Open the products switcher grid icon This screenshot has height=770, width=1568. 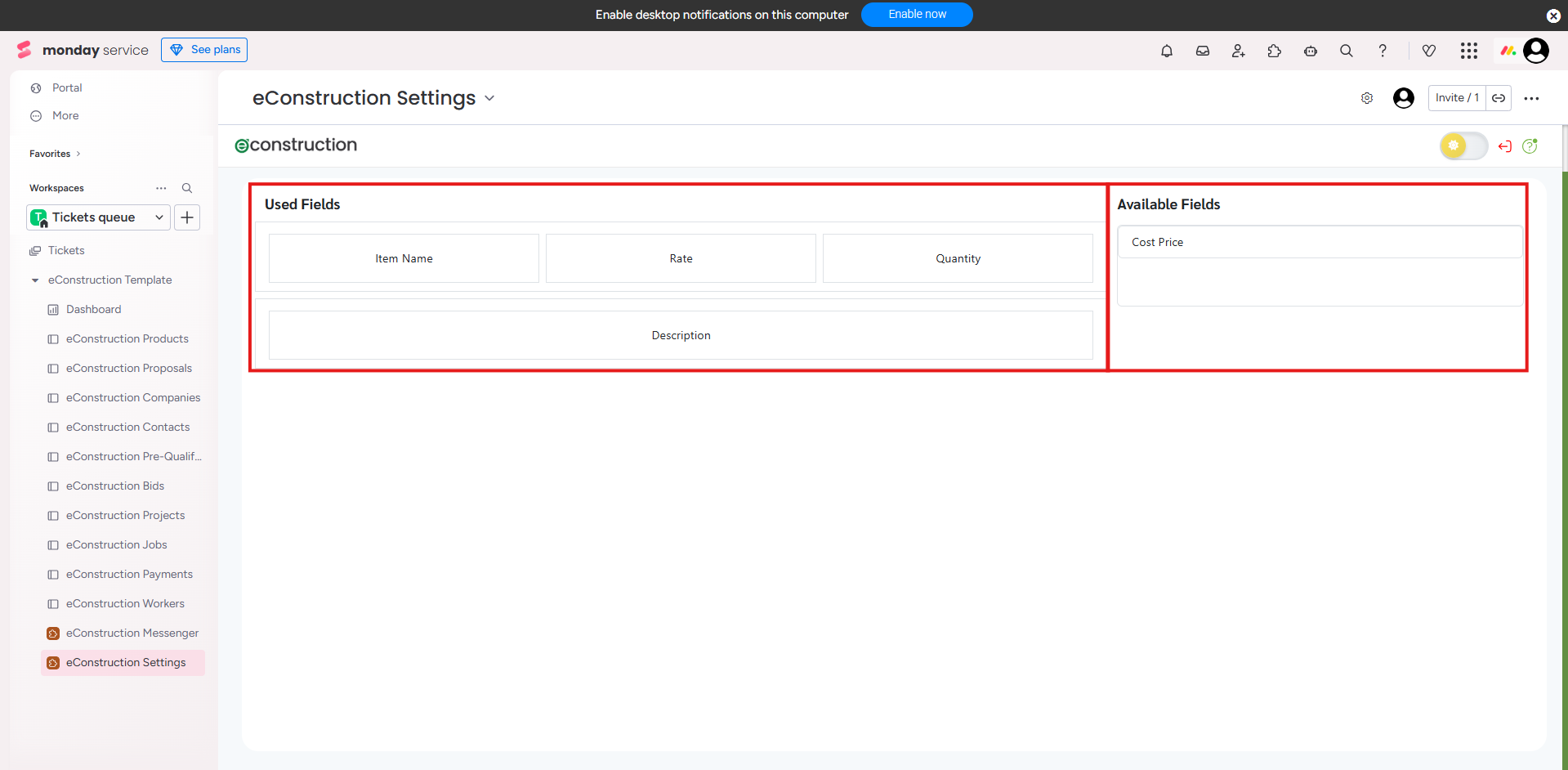pyautogui.click(x=1468, y=51)
